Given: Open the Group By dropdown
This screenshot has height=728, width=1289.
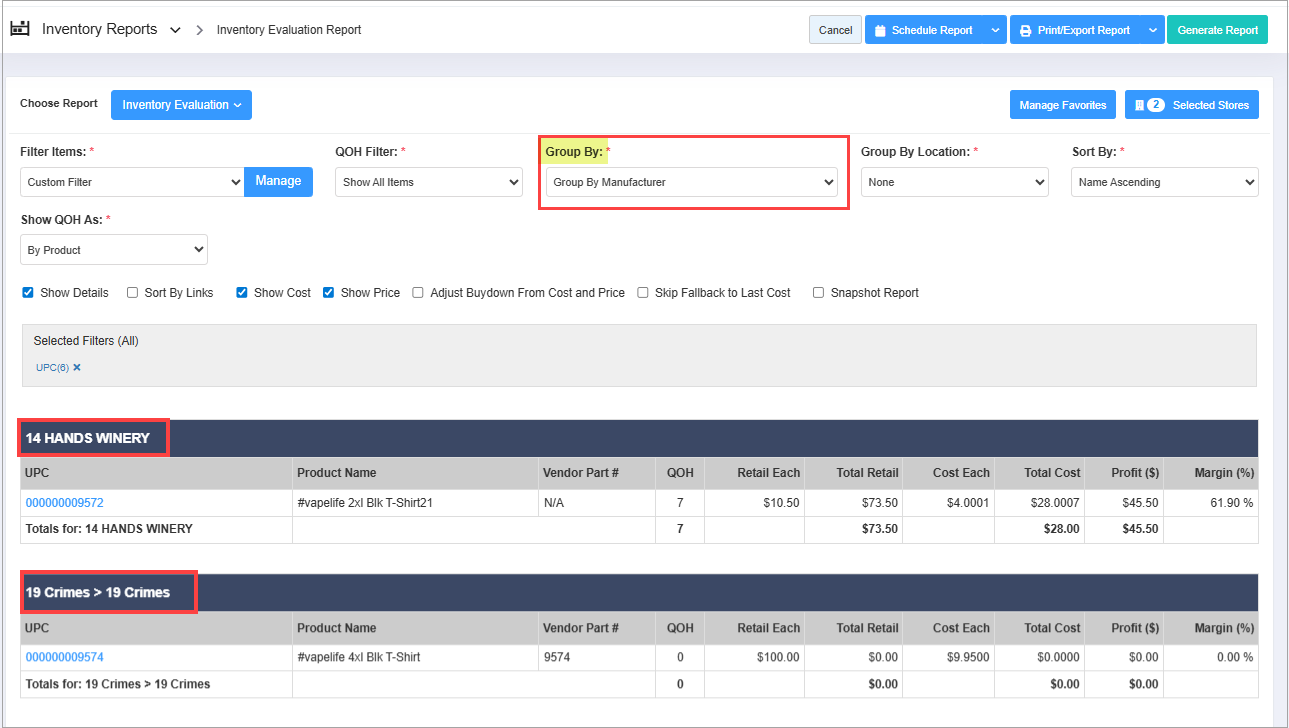Looking at the screenshot, I should point(693,182).
